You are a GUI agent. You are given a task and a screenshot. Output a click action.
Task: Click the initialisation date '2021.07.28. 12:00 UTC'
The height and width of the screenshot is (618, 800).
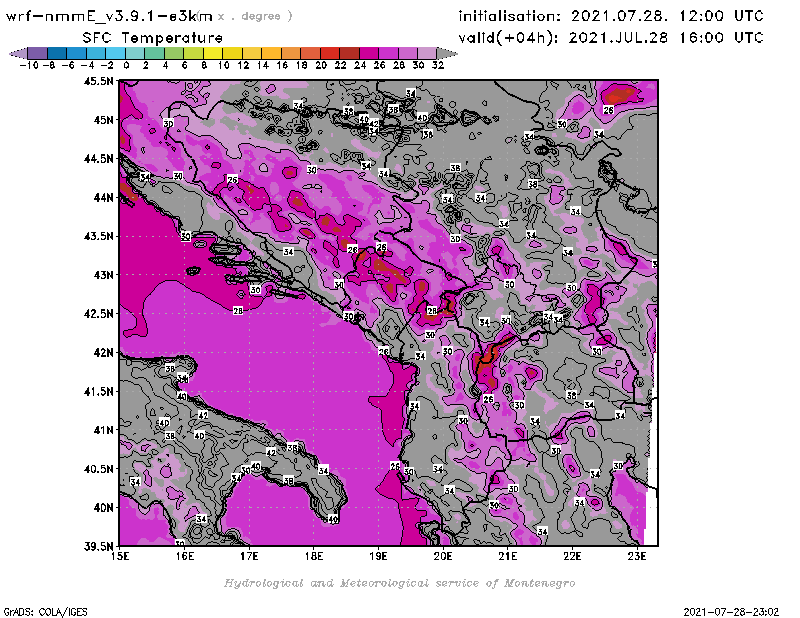click(x=667, y=16)
